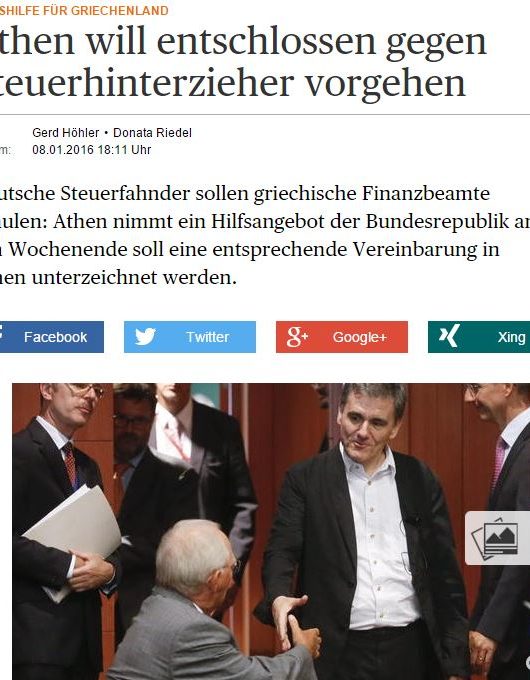The height and width of the screenshot is (680, 530).
Task: Share article via Facebook label
Action: point(56,337)
